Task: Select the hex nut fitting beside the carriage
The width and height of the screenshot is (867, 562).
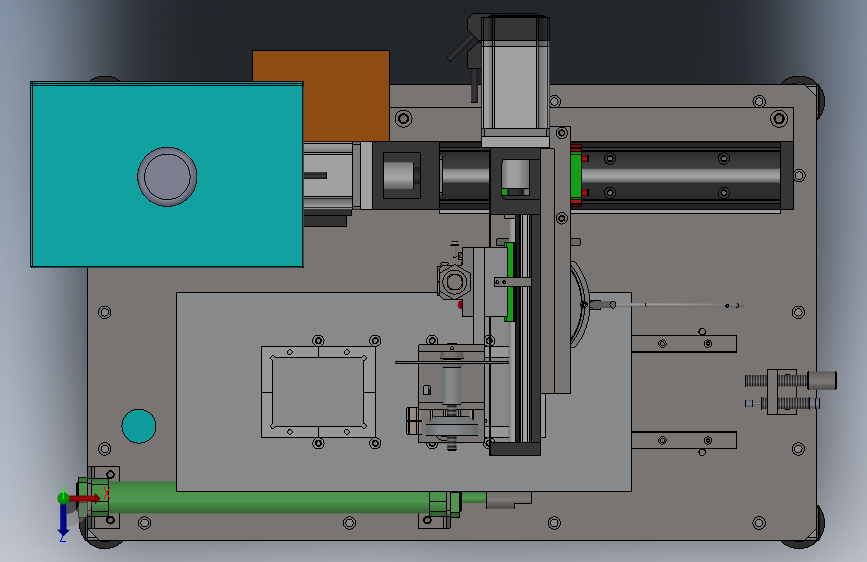Action: pyautogui.click(x=454, y=282)
